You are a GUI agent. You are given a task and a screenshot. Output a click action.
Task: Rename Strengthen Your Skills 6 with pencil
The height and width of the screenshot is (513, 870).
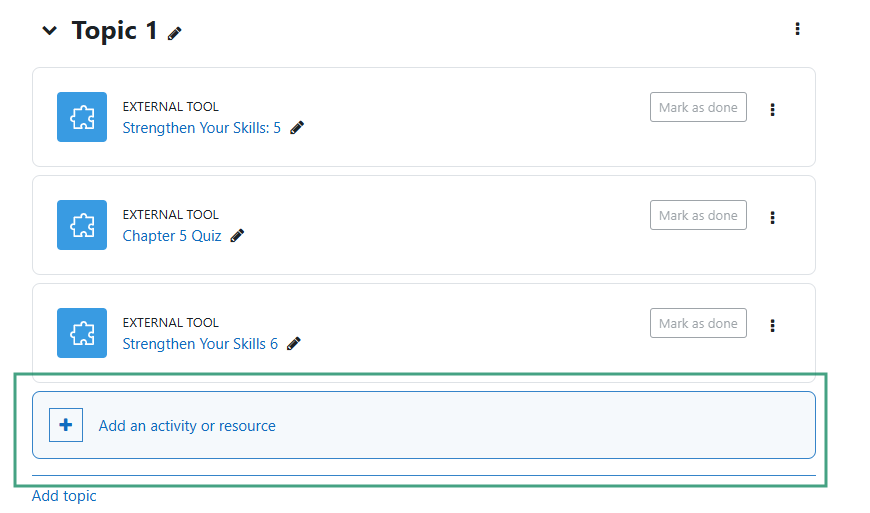click(294, 344)
